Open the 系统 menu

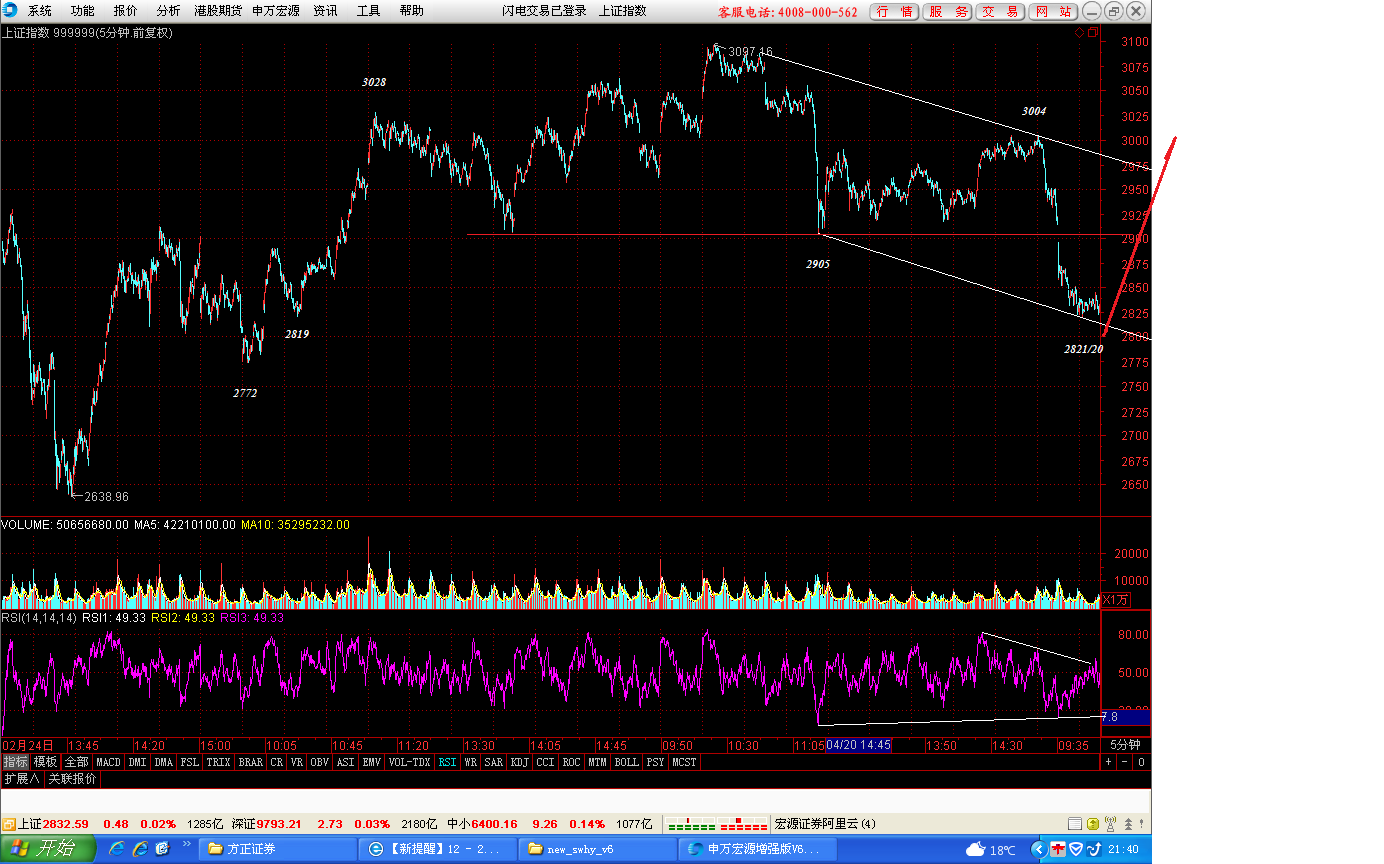[x=40, y=11]
